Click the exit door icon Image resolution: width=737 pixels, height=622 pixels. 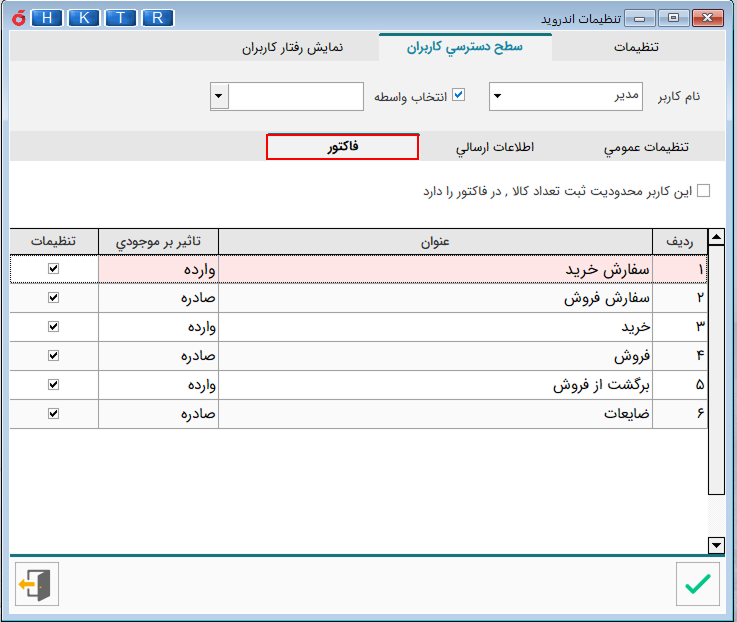pos(38,584)
